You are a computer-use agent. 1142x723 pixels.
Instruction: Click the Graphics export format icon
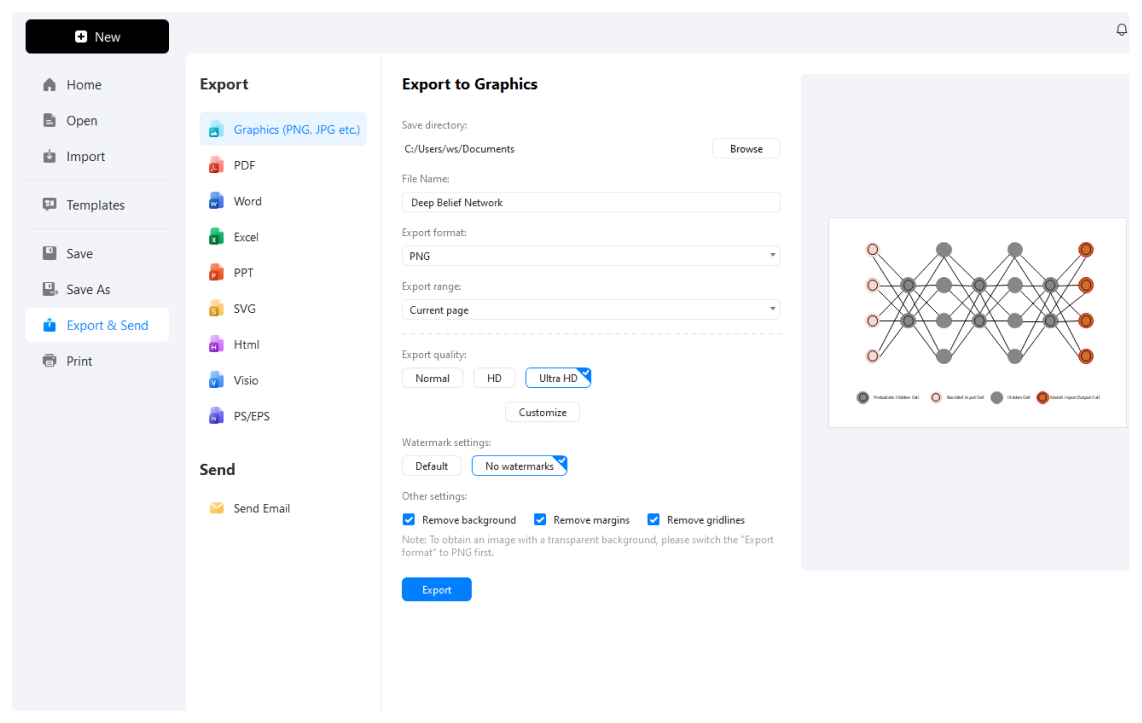[216, 130]
